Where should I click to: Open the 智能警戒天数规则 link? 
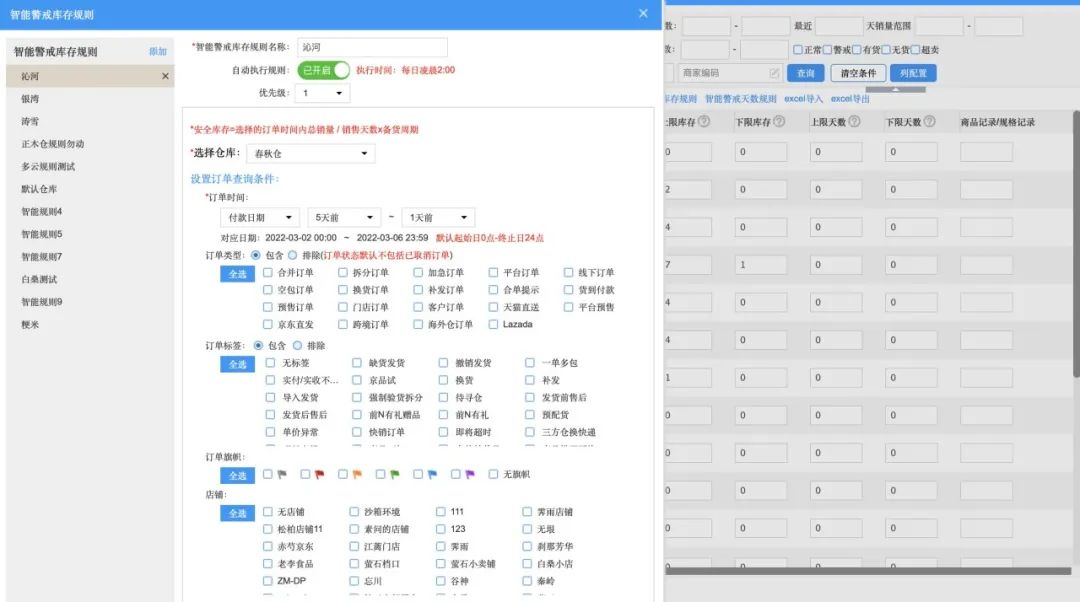pos(740,98)
